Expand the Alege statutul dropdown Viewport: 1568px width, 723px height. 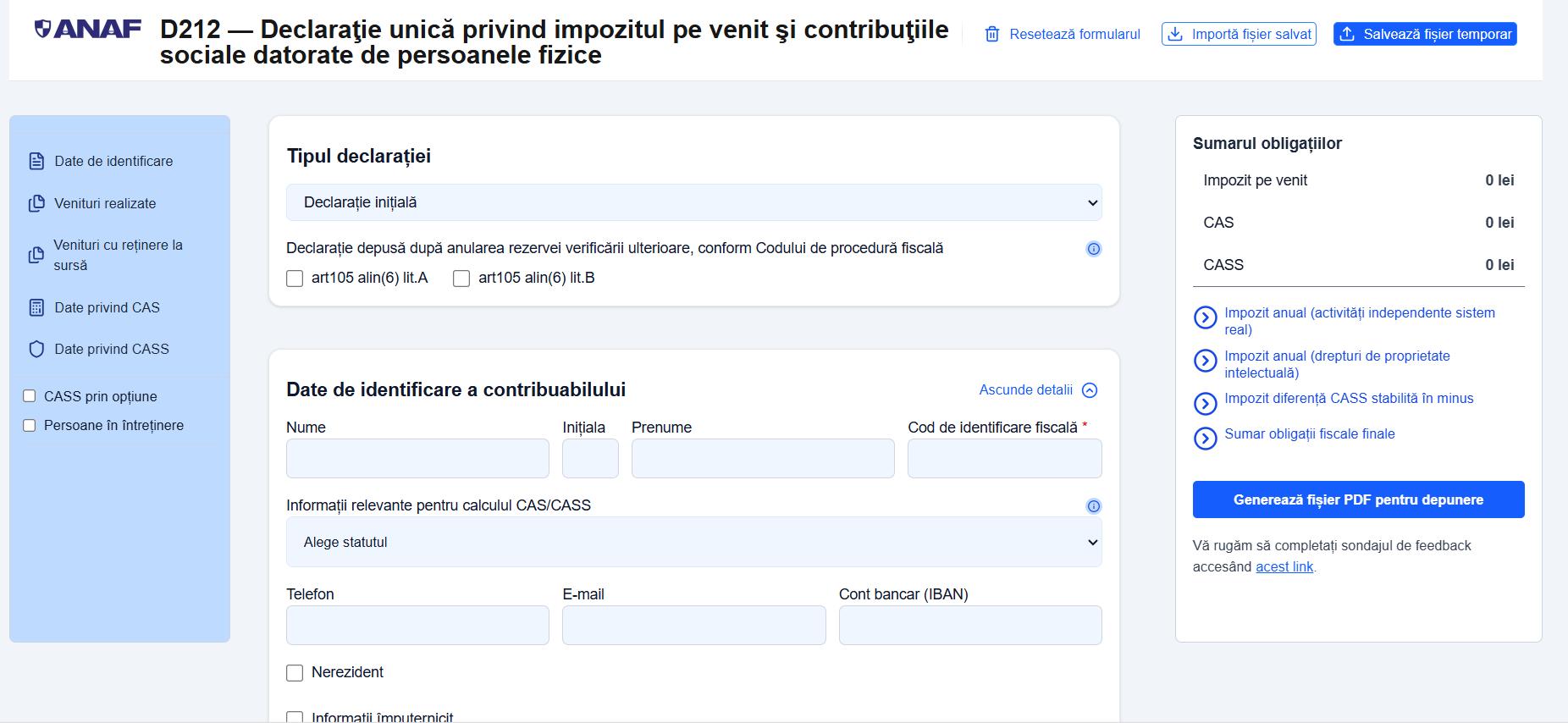(693, 542)
